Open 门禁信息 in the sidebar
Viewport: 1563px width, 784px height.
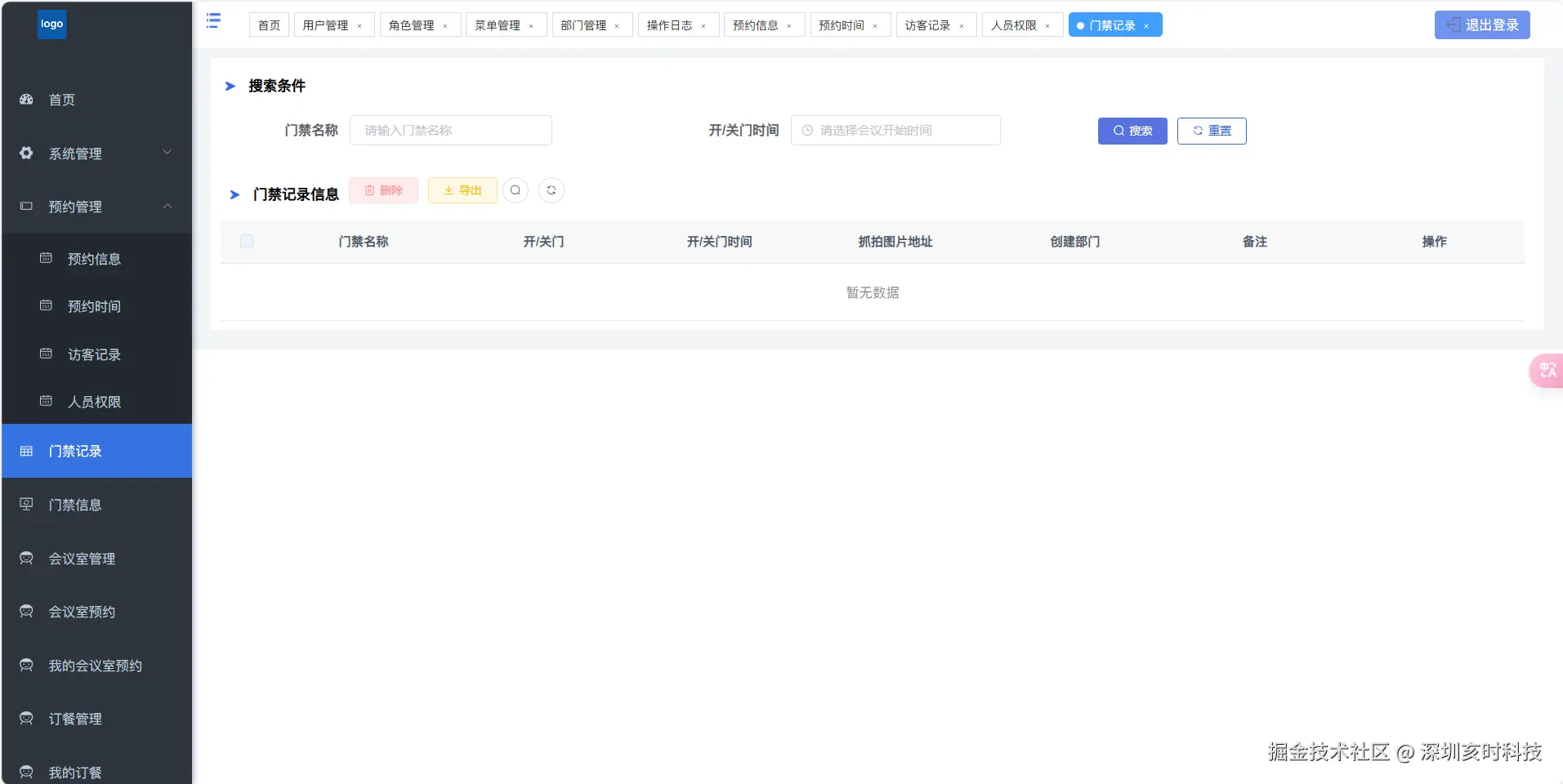96,505
